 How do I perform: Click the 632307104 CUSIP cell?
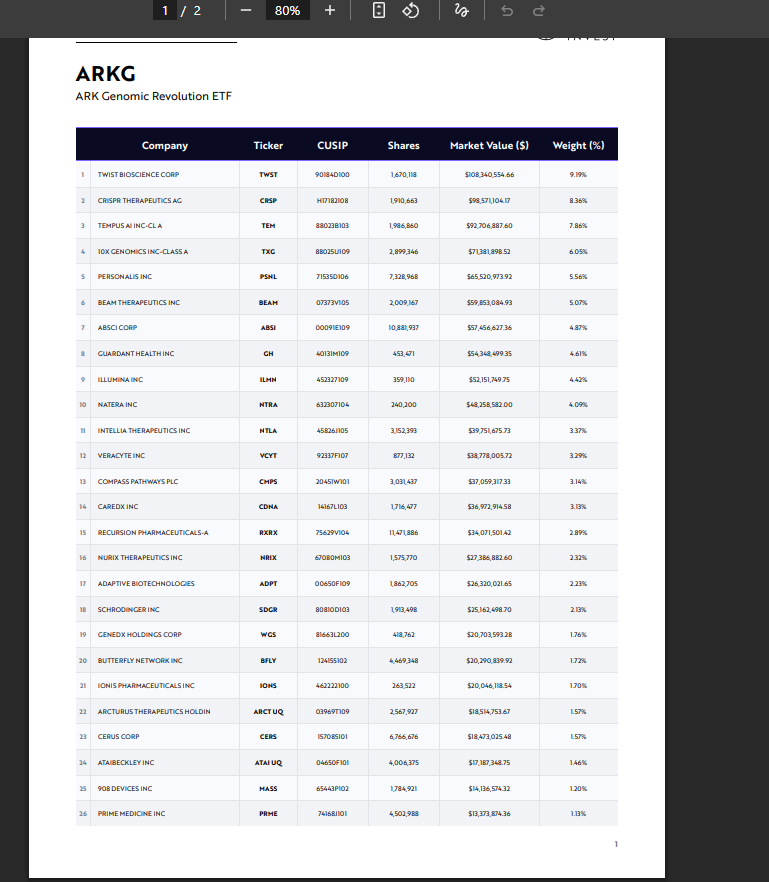pyautogui.click(x=332, y=405)
